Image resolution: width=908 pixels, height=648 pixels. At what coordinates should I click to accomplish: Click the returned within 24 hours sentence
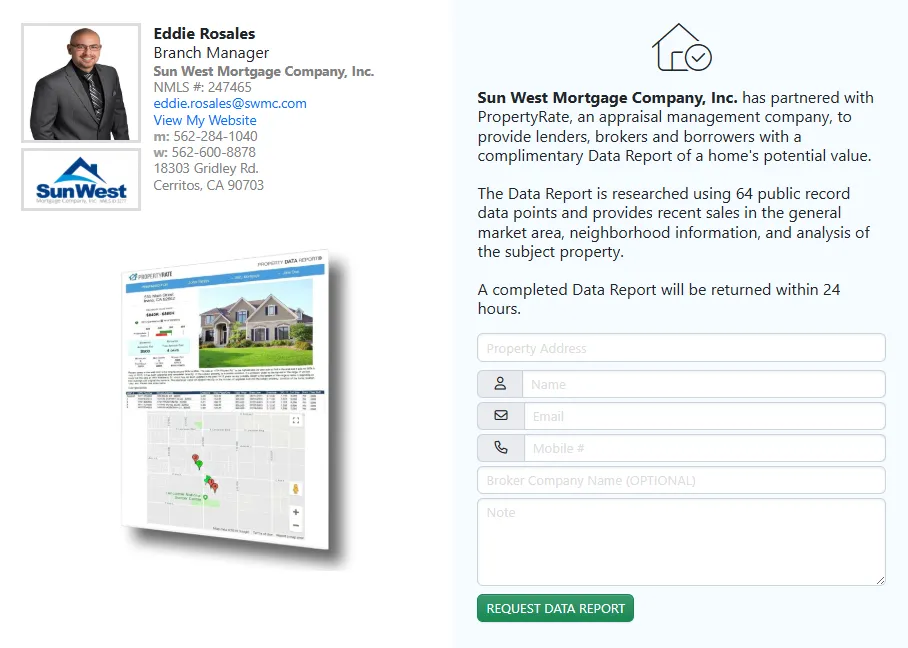pyautogui.click(x=659, y=299)
